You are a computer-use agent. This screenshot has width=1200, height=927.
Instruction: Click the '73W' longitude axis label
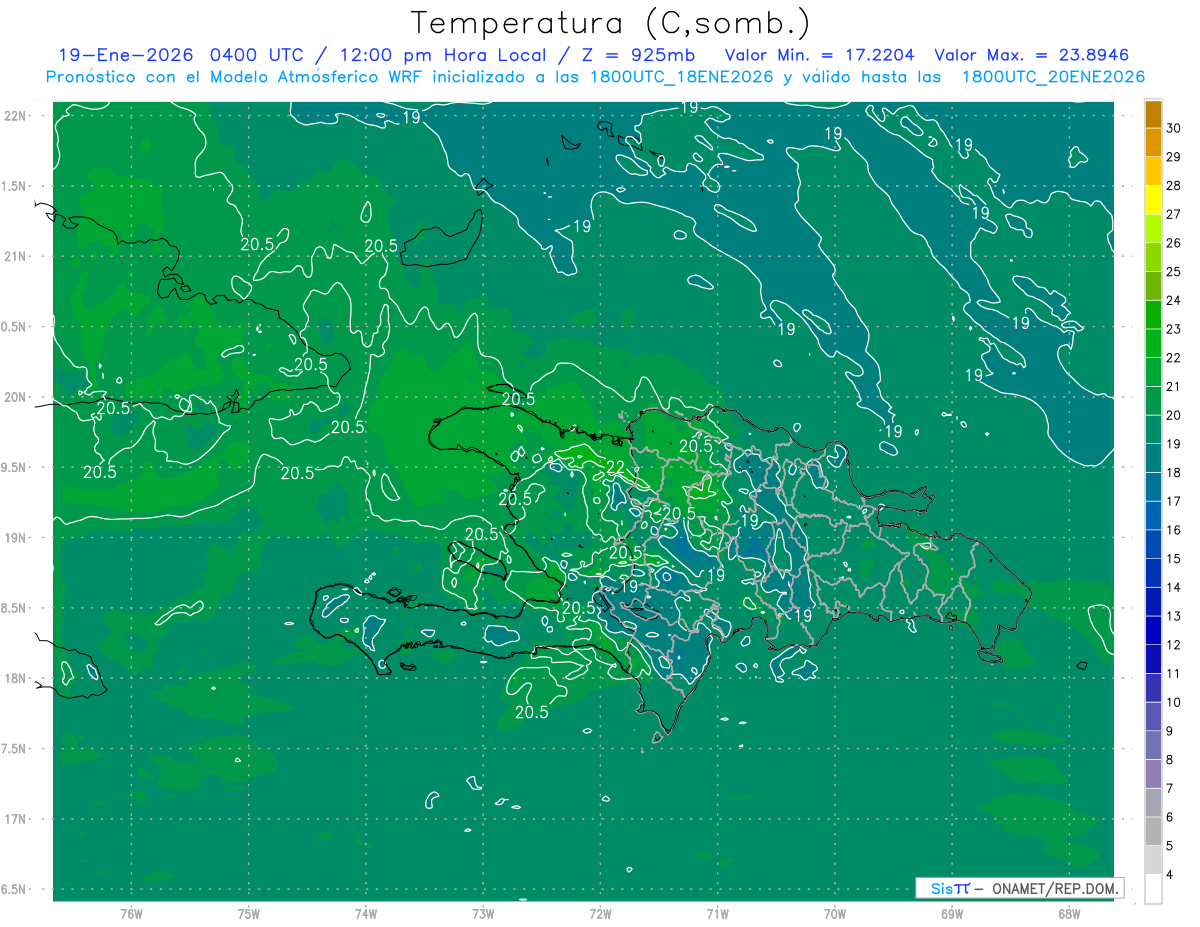coord(483,914)
